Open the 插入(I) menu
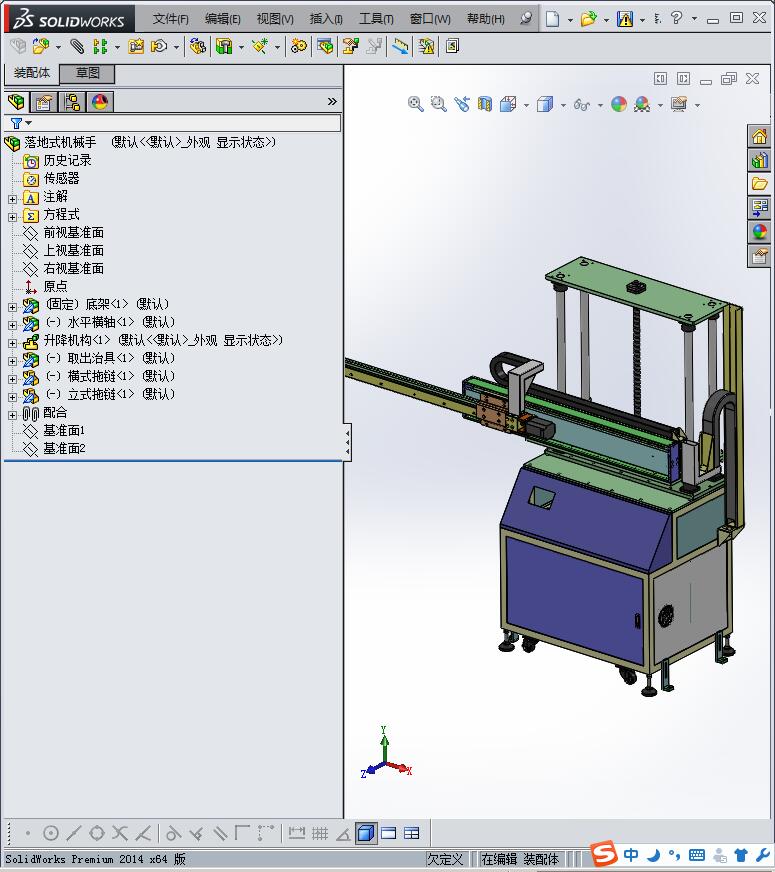The width and height of the screenshot is (775, 872). click(x=326, y=19)
